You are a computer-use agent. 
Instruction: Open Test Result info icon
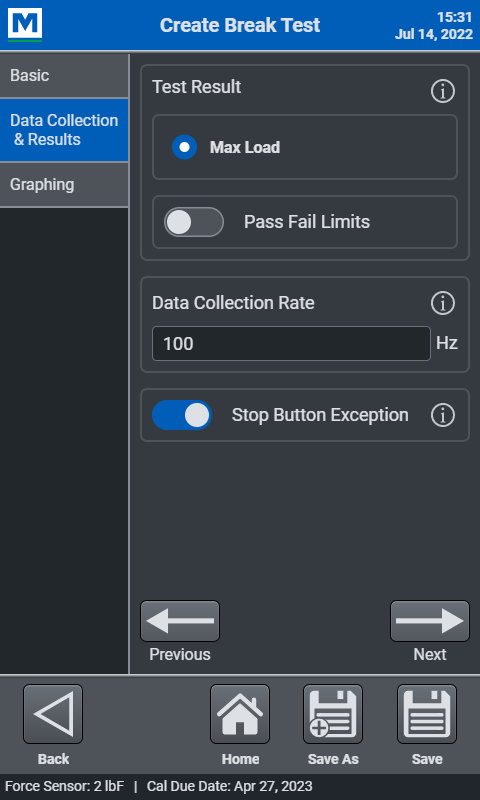pyautogui.click(x=442, y=91)
